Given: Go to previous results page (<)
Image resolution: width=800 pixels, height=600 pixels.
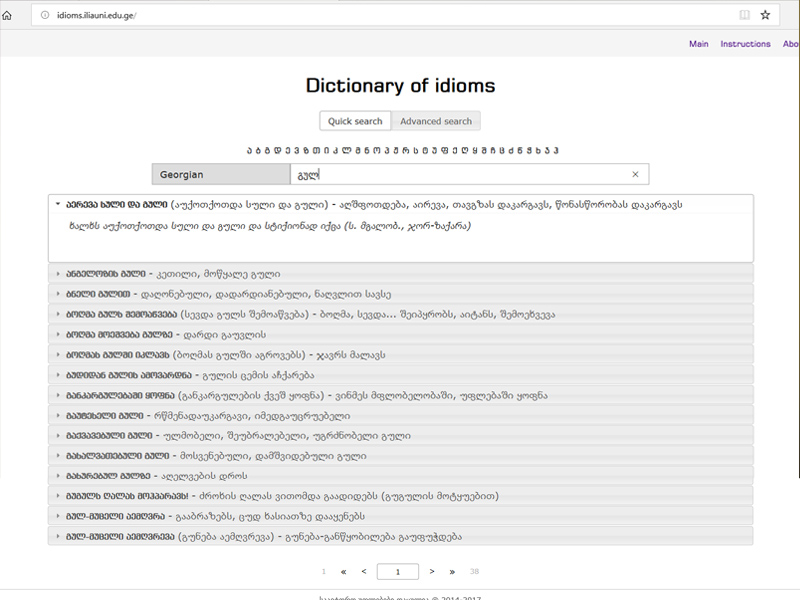Looking at the screenshot, I should 364,571.
